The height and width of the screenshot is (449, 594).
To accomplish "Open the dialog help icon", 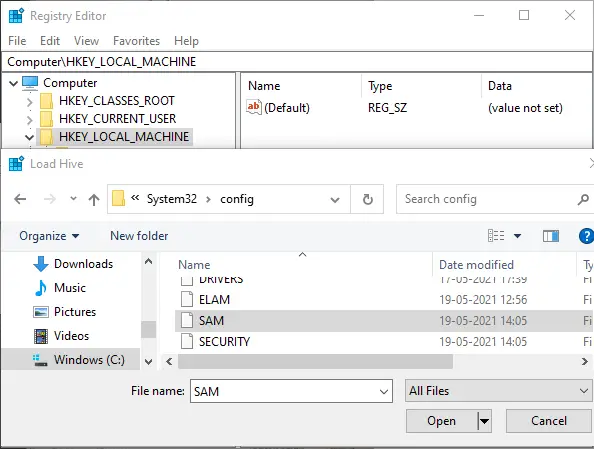I will pyautogui.click(x=586, y=236).
